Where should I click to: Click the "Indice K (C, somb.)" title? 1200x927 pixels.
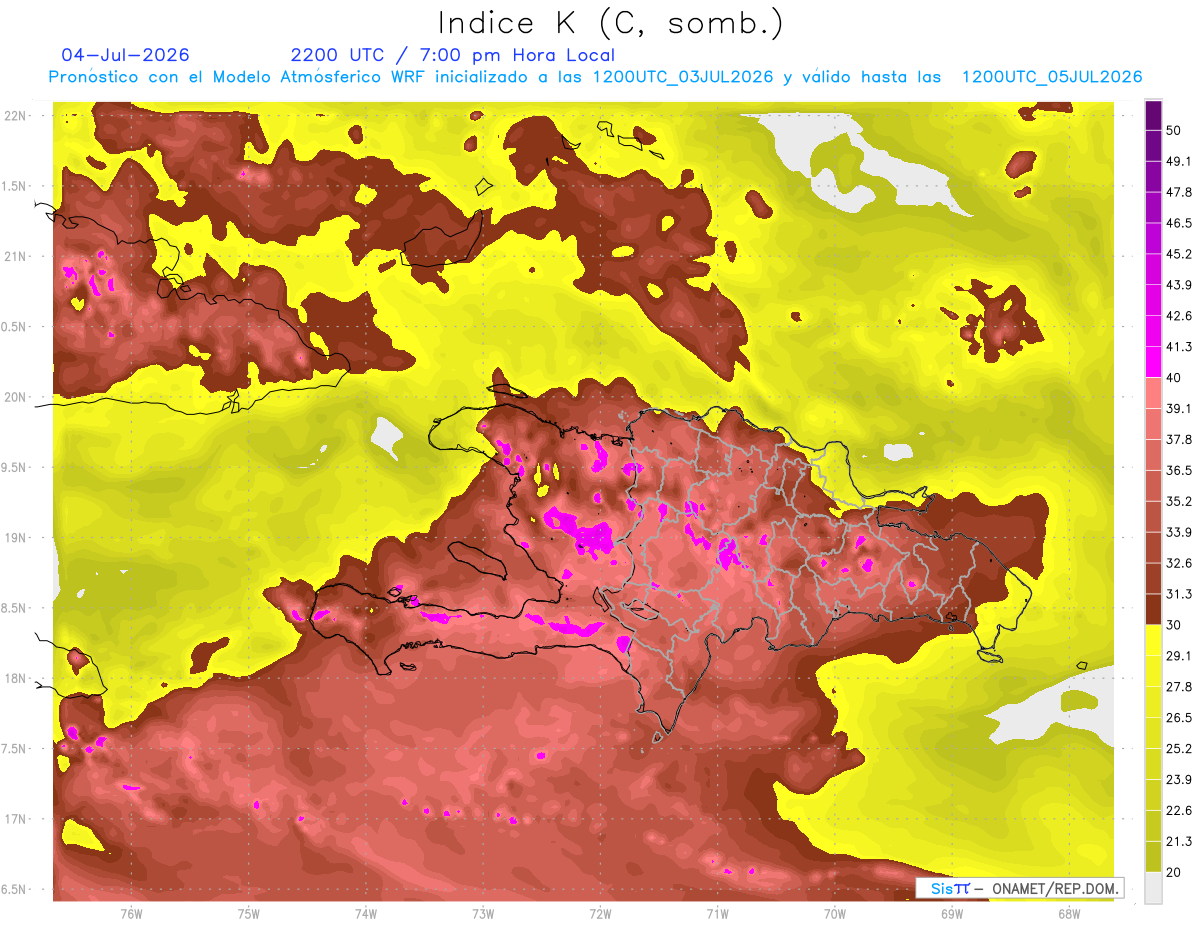coord(611,24)
